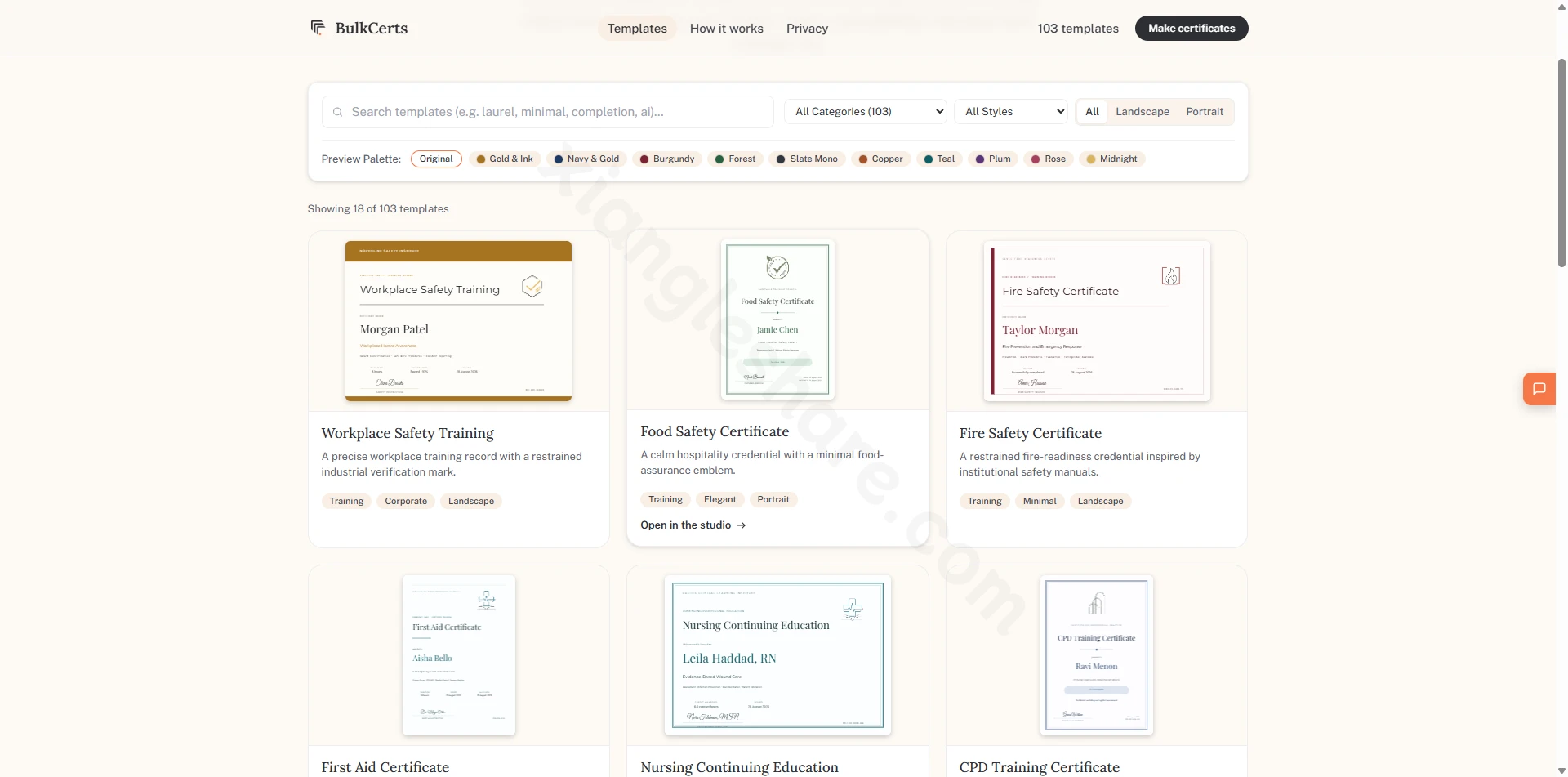
Task: Open First Aid Certificate template thumbnail
Action: (458, 655)
